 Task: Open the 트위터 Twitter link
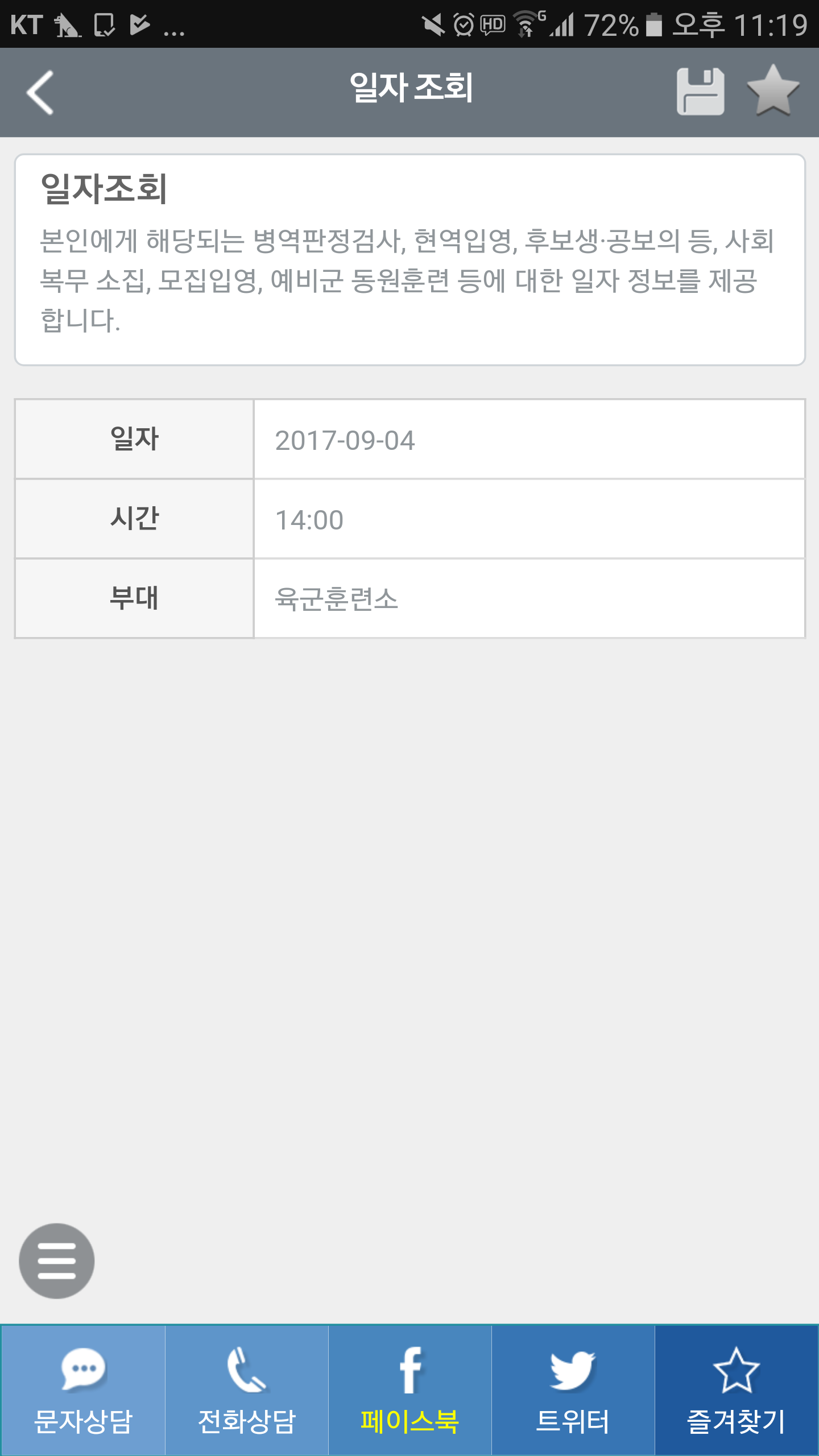(x=573, y=1390)
